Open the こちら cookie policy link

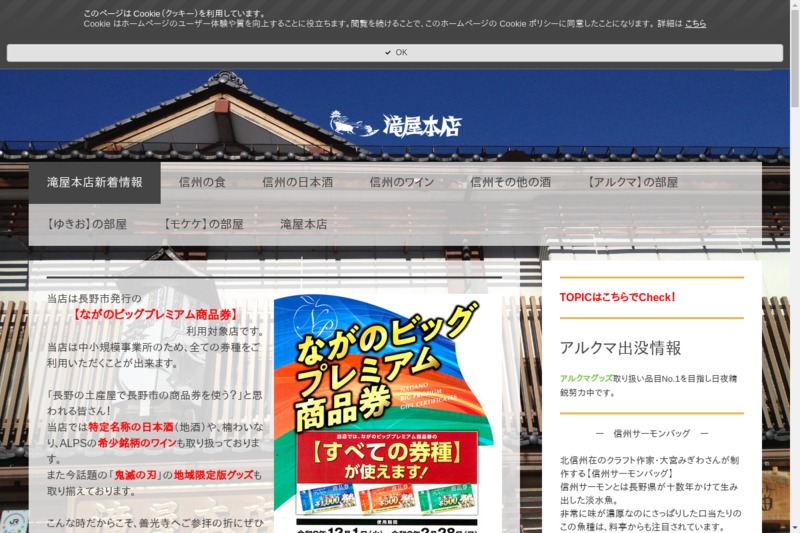695,23
